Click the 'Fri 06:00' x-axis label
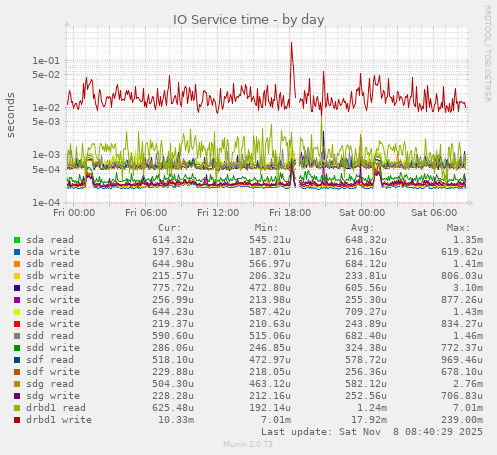The image size is (497, 455). tap(146, 213)
